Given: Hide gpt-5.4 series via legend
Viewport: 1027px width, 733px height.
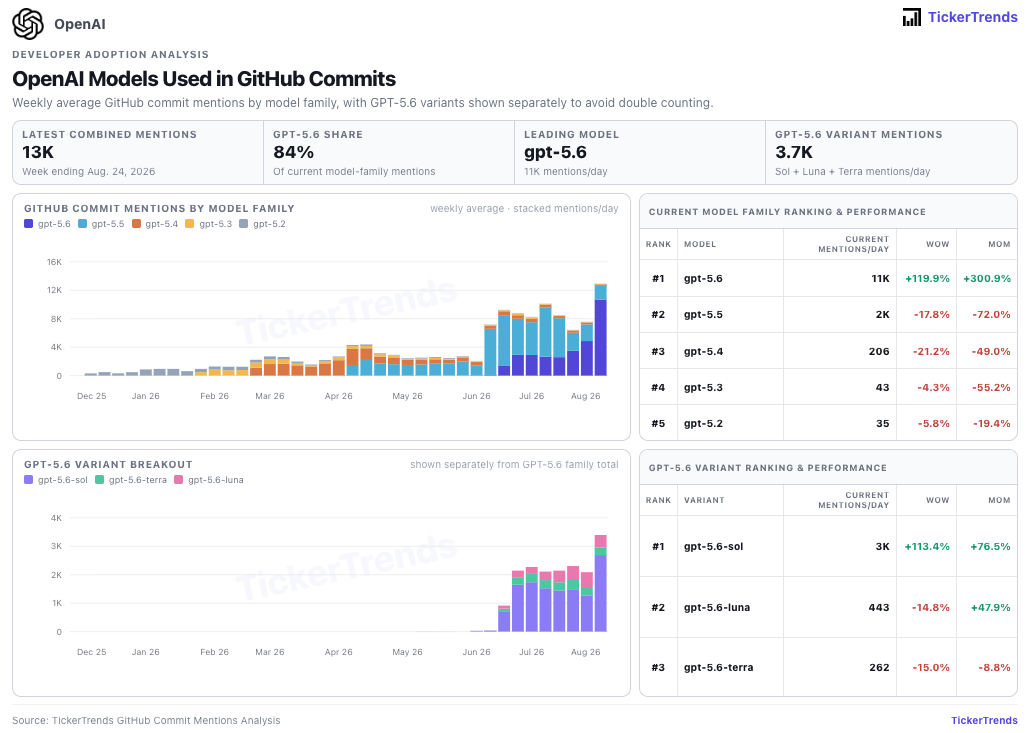Looking at the screenshot, I should [155, 224].
